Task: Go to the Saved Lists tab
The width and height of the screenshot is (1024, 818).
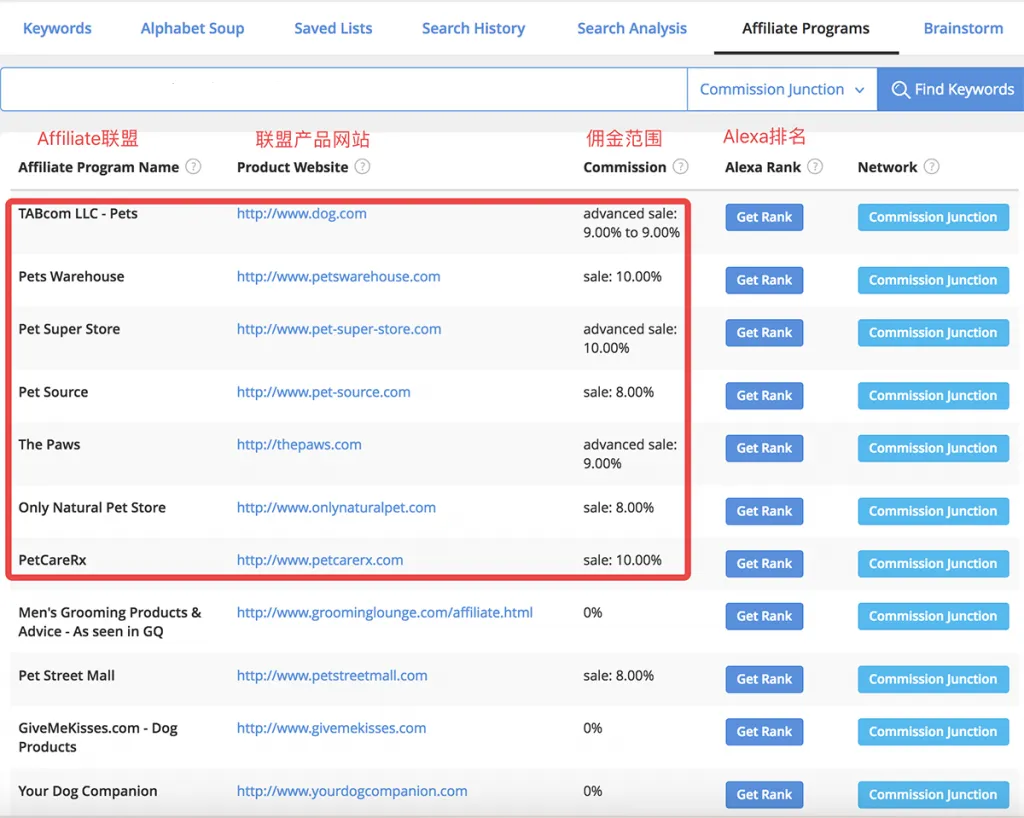Action: point(333,28)
